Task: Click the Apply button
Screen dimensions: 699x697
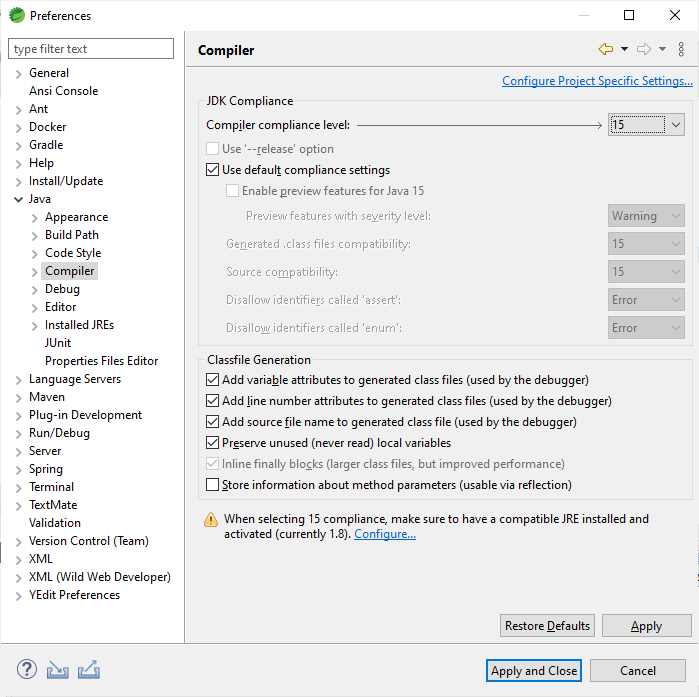Action: pos(646,626)
